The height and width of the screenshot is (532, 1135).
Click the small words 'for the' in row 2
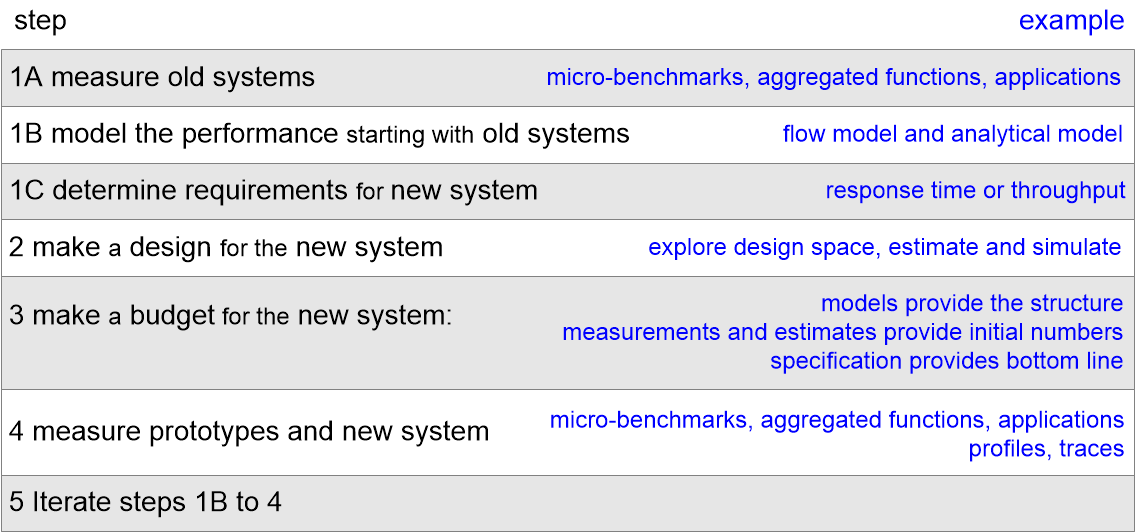coord(255,248)
